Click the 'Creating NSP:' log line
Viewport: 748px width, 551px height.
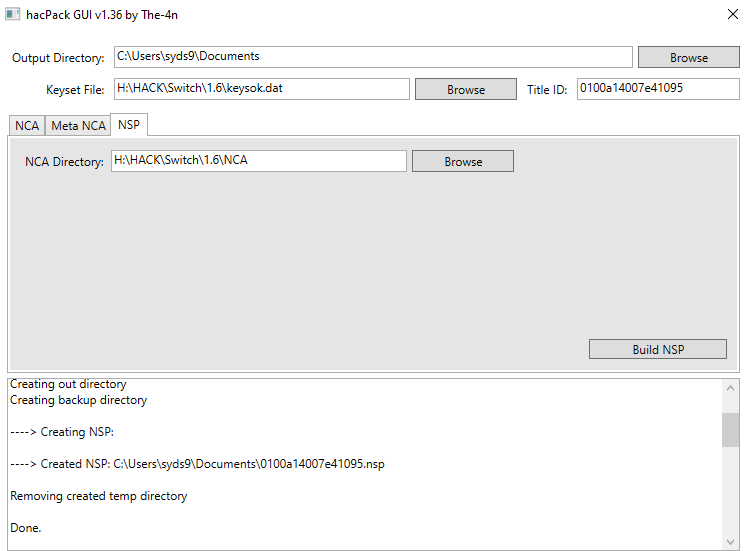[62, 432]
